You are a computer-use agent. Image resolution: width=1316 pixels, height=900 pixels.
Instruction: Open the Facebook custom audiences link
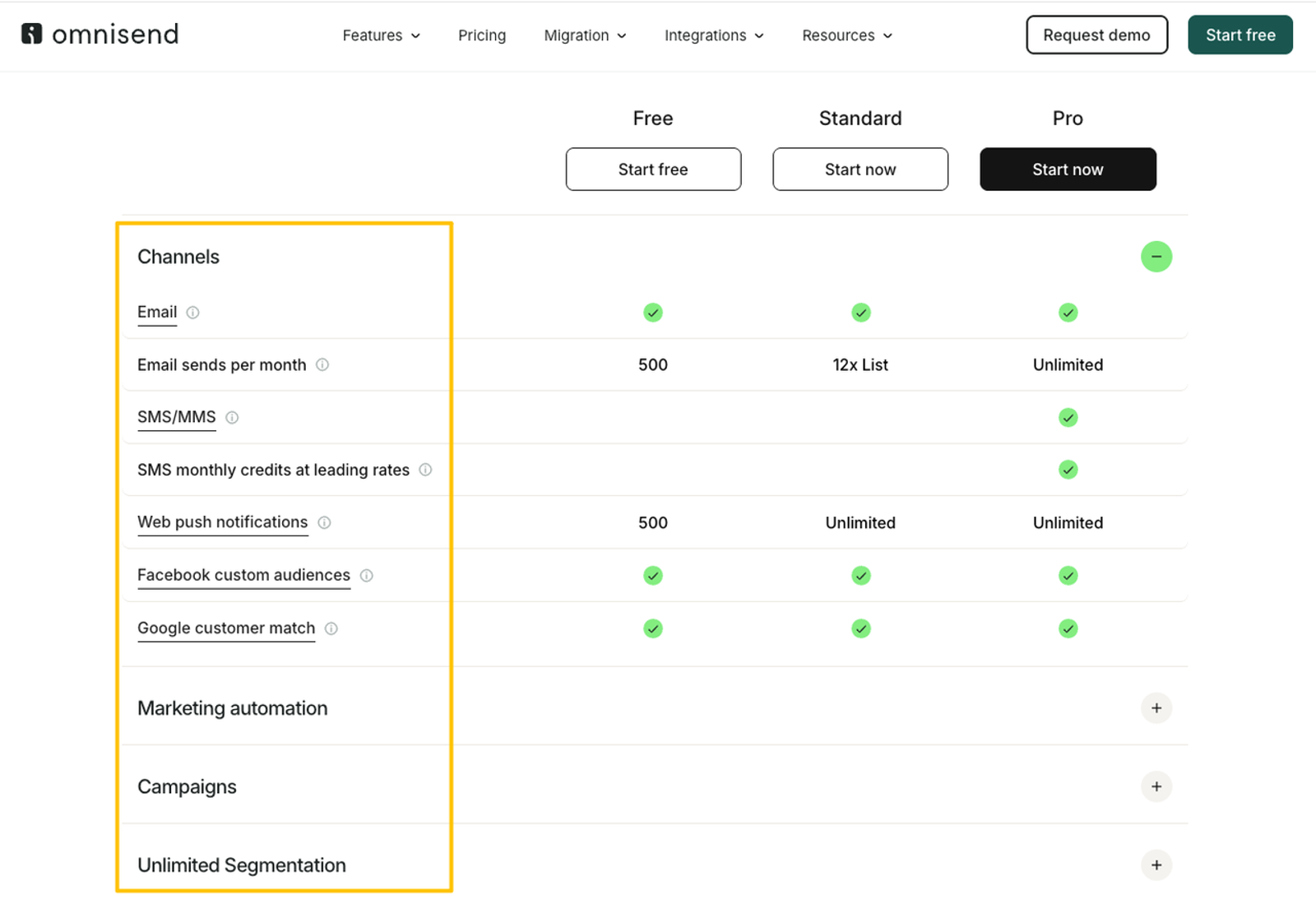pyautogui.click(x=243, y=576)
